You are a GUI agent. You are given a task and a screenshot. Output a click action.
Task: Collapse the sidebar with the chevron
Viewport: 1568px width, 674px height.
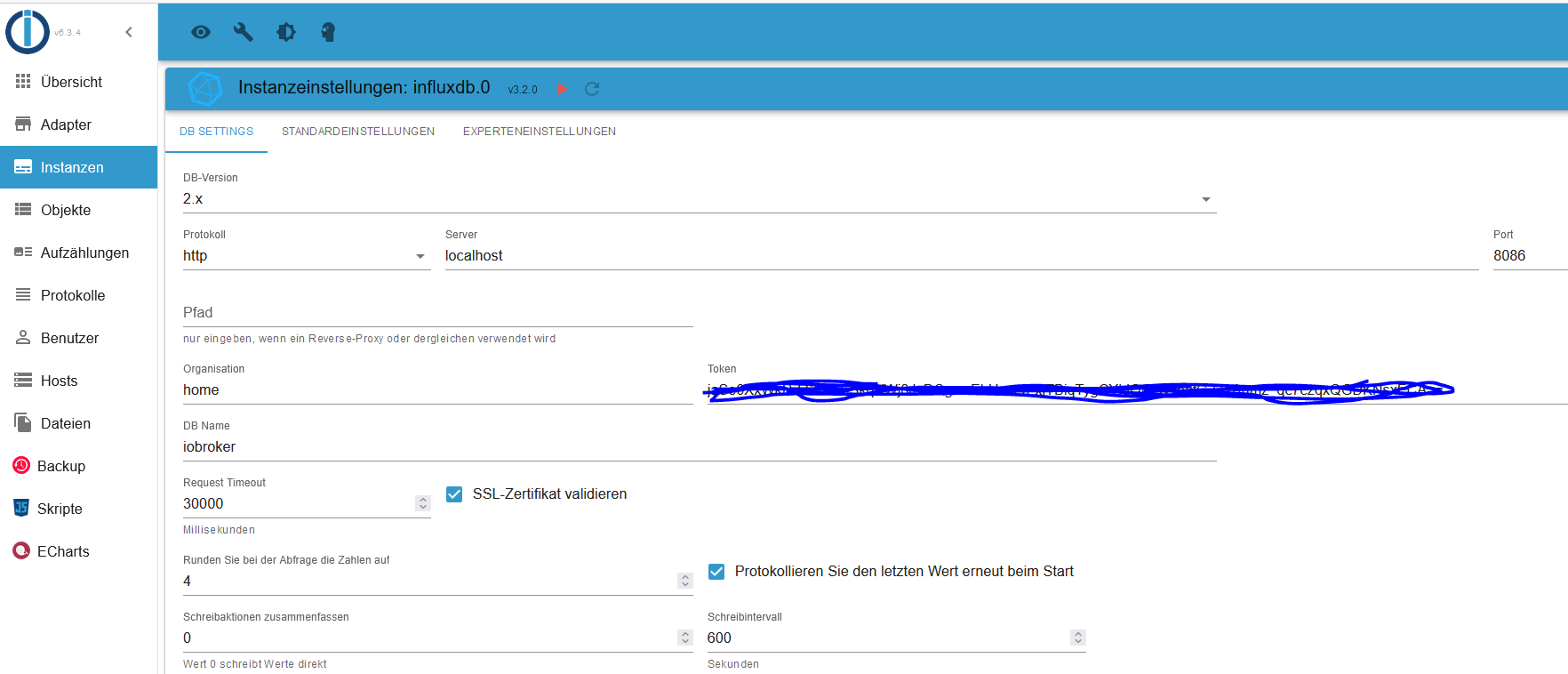[129, 32]
